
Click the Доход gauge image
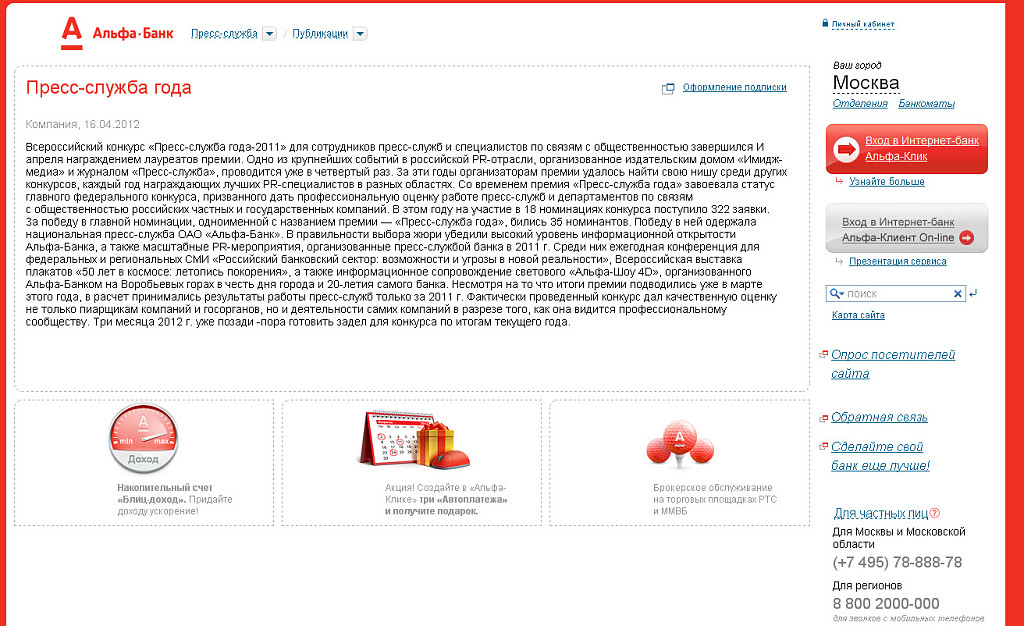click(x=143, y=438)
